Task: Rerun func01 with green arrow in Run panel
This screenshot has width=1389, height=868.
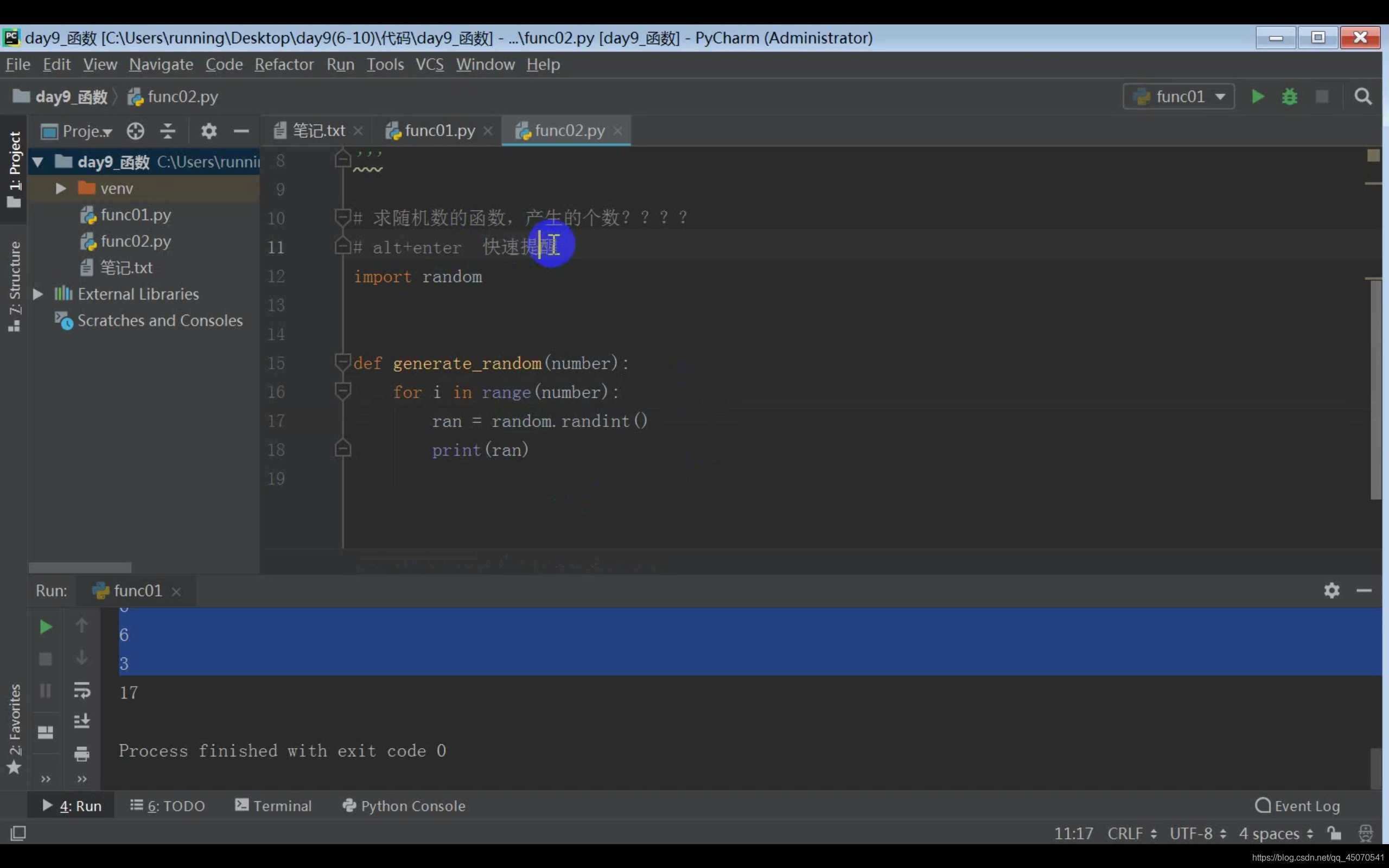Action: click(46, 626)
